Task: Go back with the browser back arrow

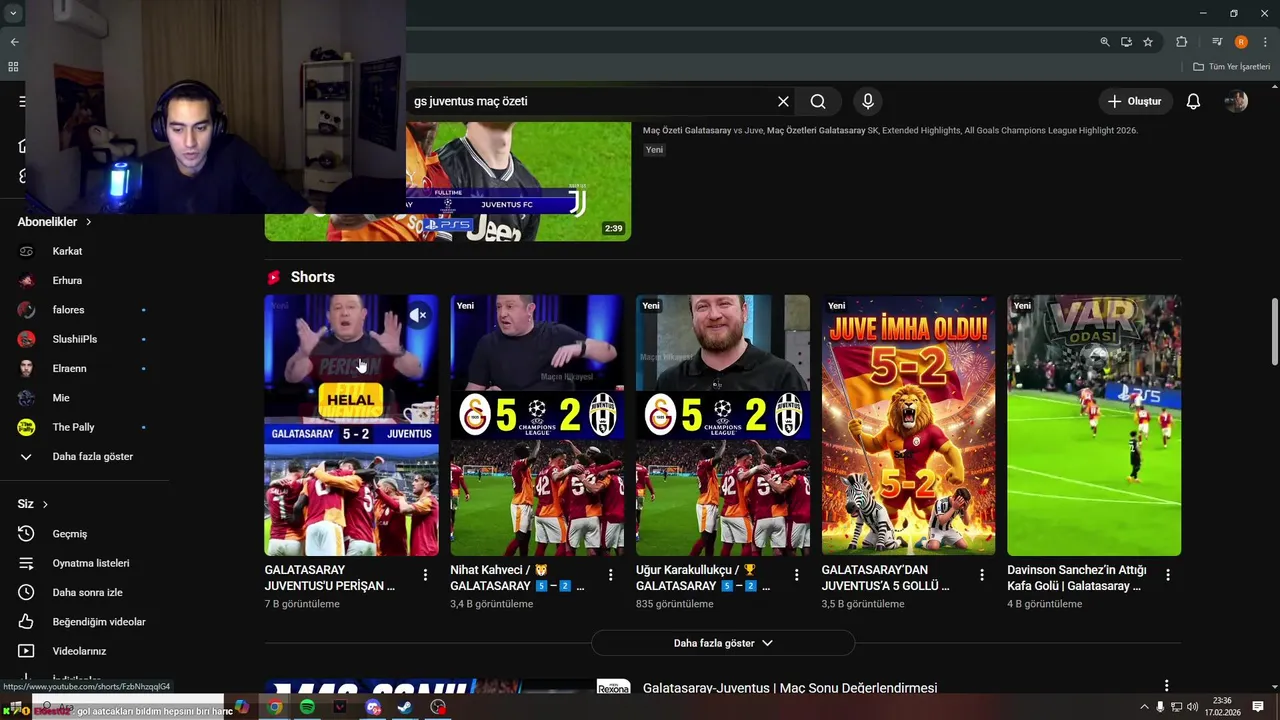Action: click(14, 42)
